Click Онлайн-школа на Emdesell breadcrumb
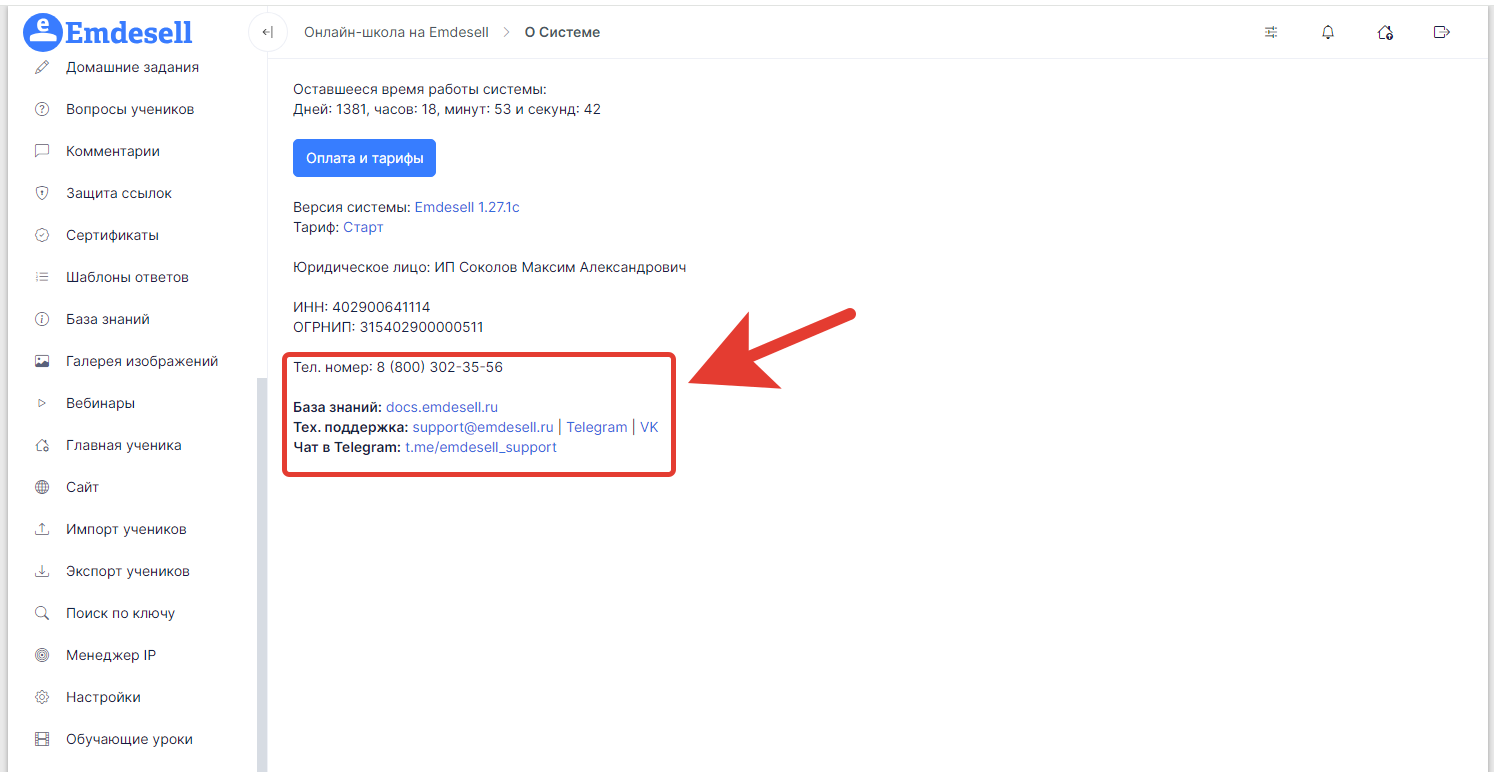The width and height of the screenshot is (1494, 772). [x=396, y=32]
